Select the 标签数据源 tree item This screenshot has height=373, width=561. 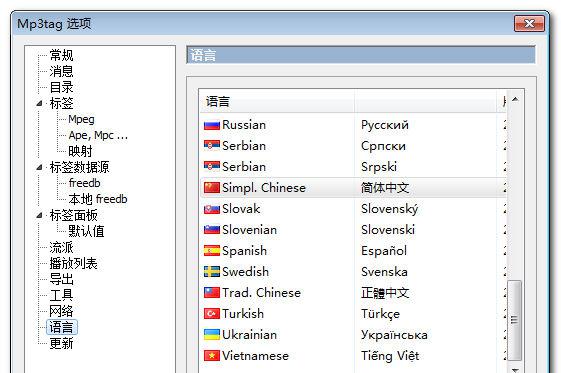coord(79,167)
